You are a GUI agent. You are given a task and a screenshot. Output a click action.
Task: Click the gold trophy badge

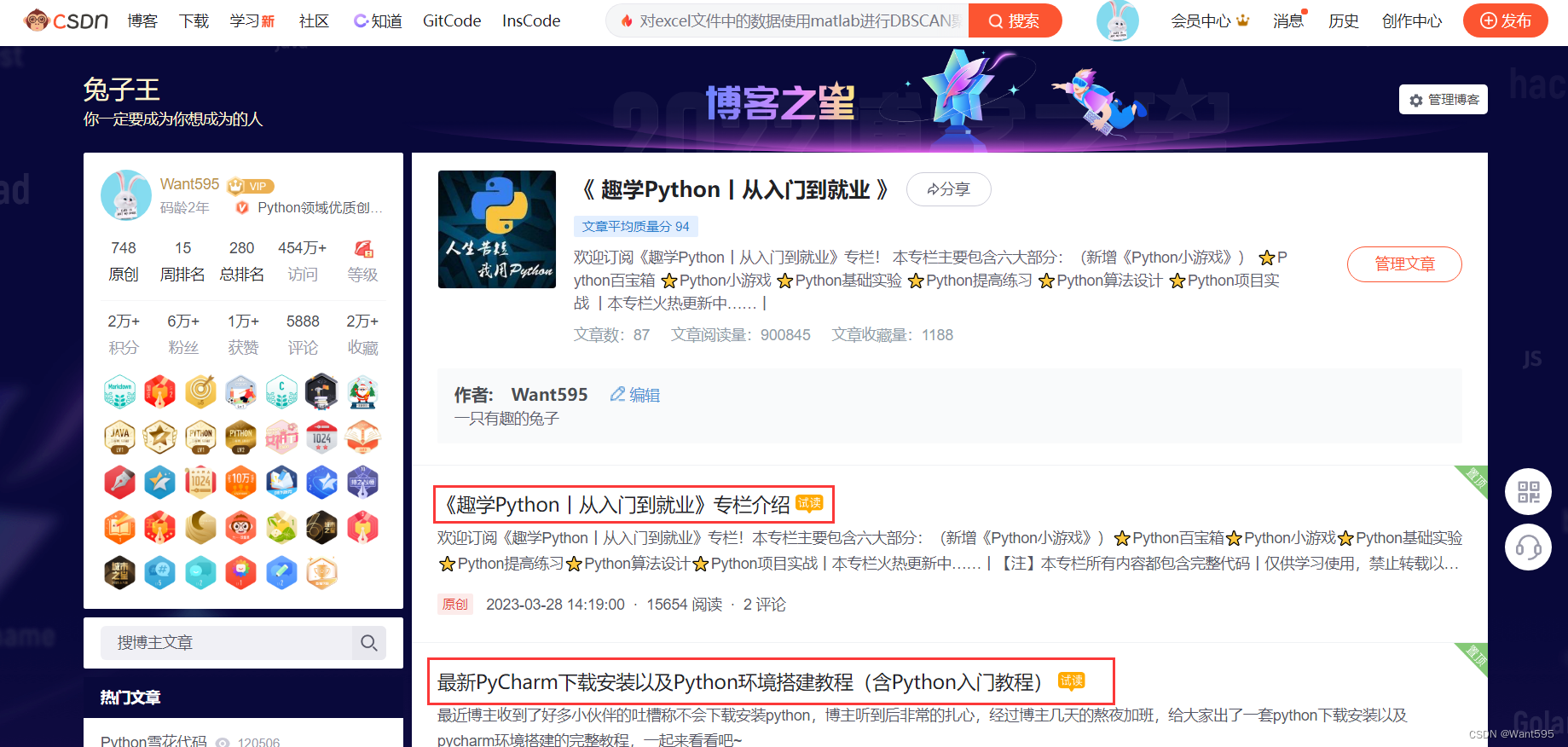tap(322, 573)
